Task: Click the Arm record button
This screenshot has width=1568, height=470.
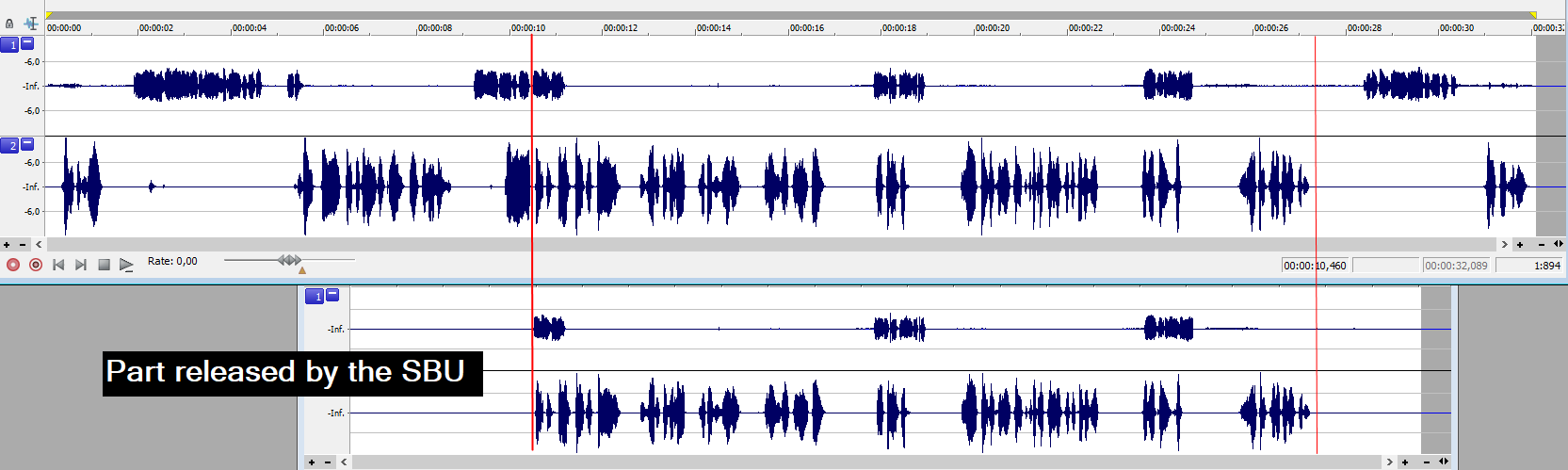Action: [x=36, y=265]
